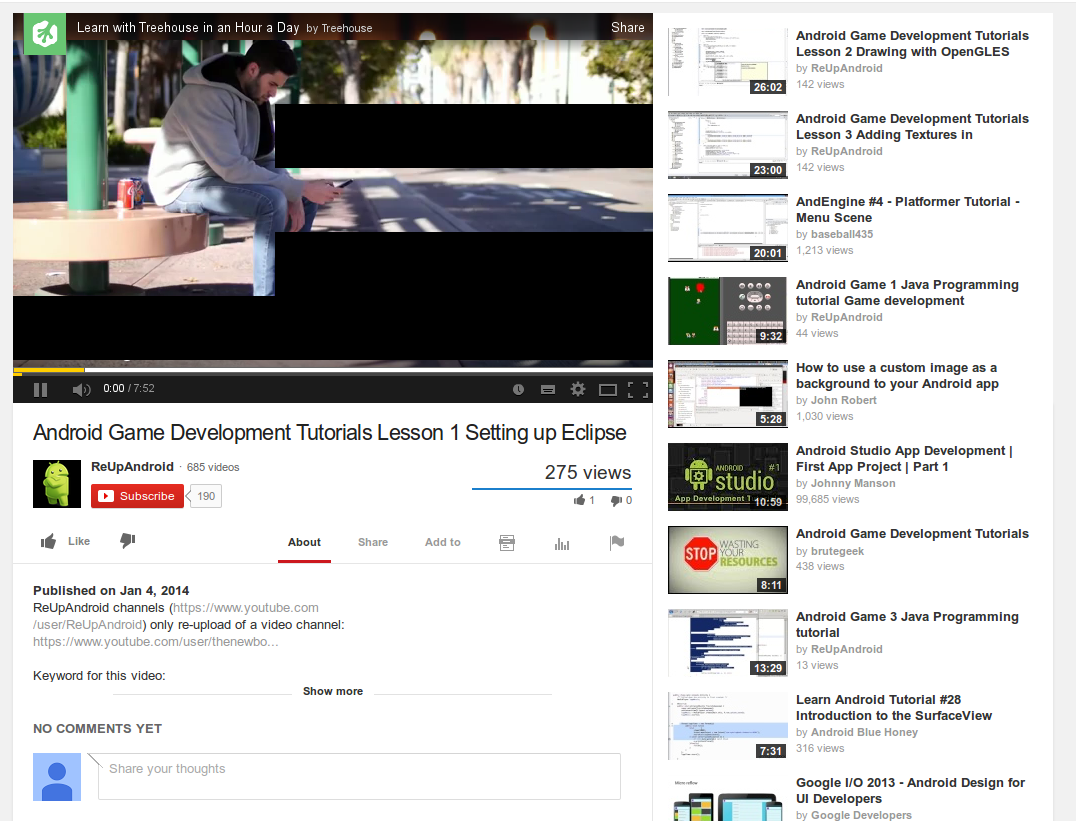
Task: Click the Treehouse logo in player
Action: 45,35
